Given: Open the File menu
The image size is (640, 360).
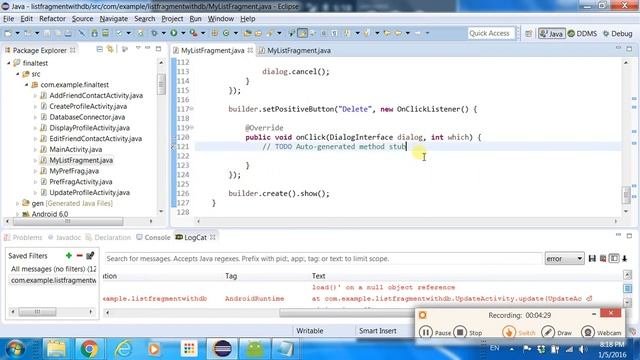Looking at the screenshot, I should coord(8,19).
